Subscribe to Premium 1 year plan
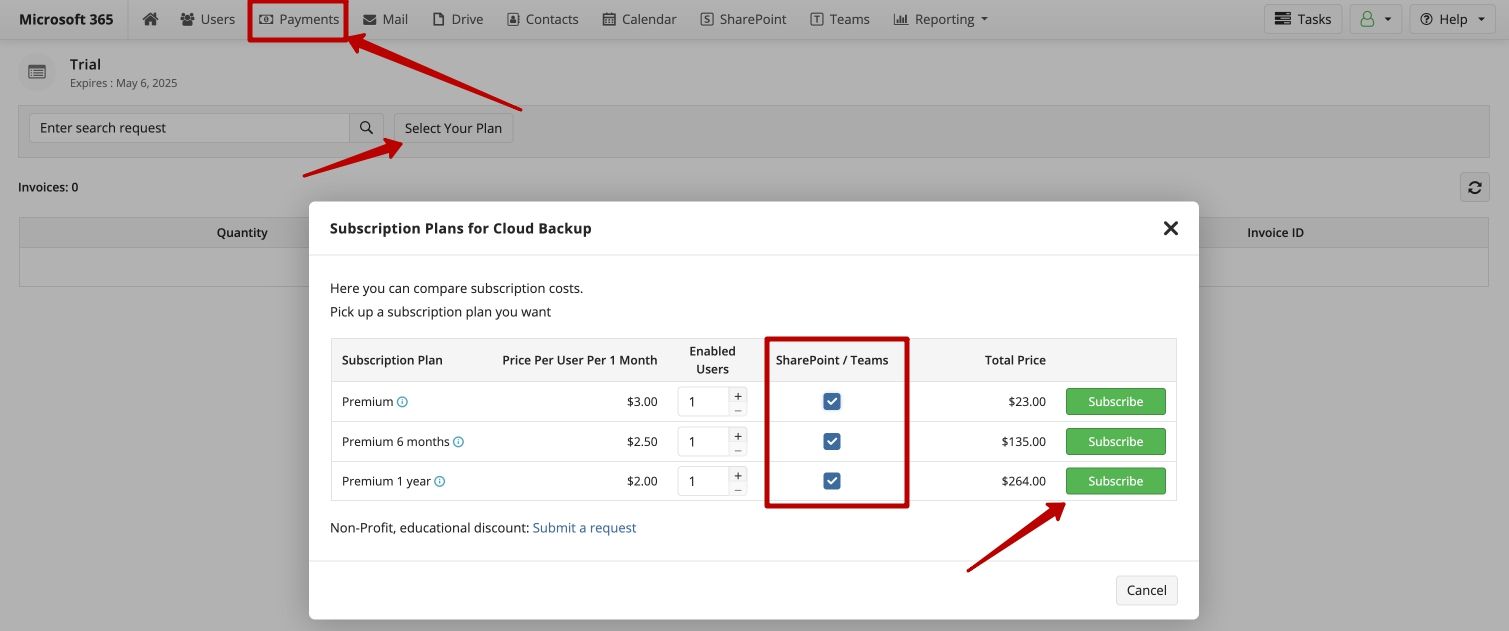This screenshot has height=631, width=1509. tap(1115, 482)
